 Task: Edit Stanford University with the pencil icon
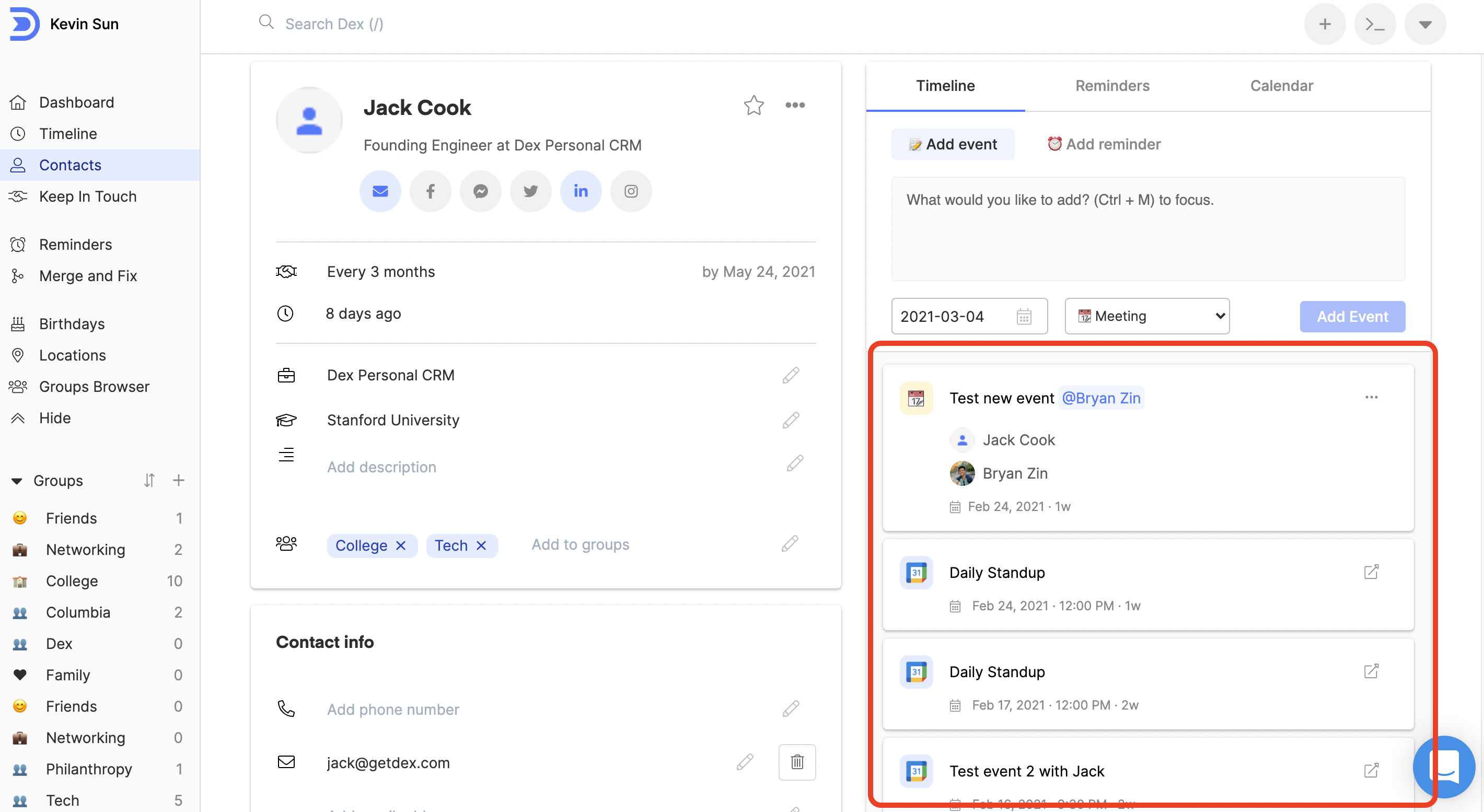pos(791,420)
